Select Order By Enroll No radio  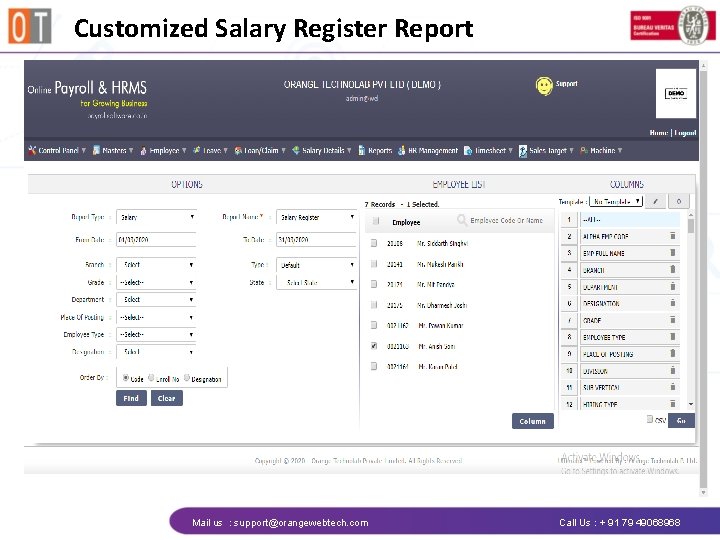151,377
